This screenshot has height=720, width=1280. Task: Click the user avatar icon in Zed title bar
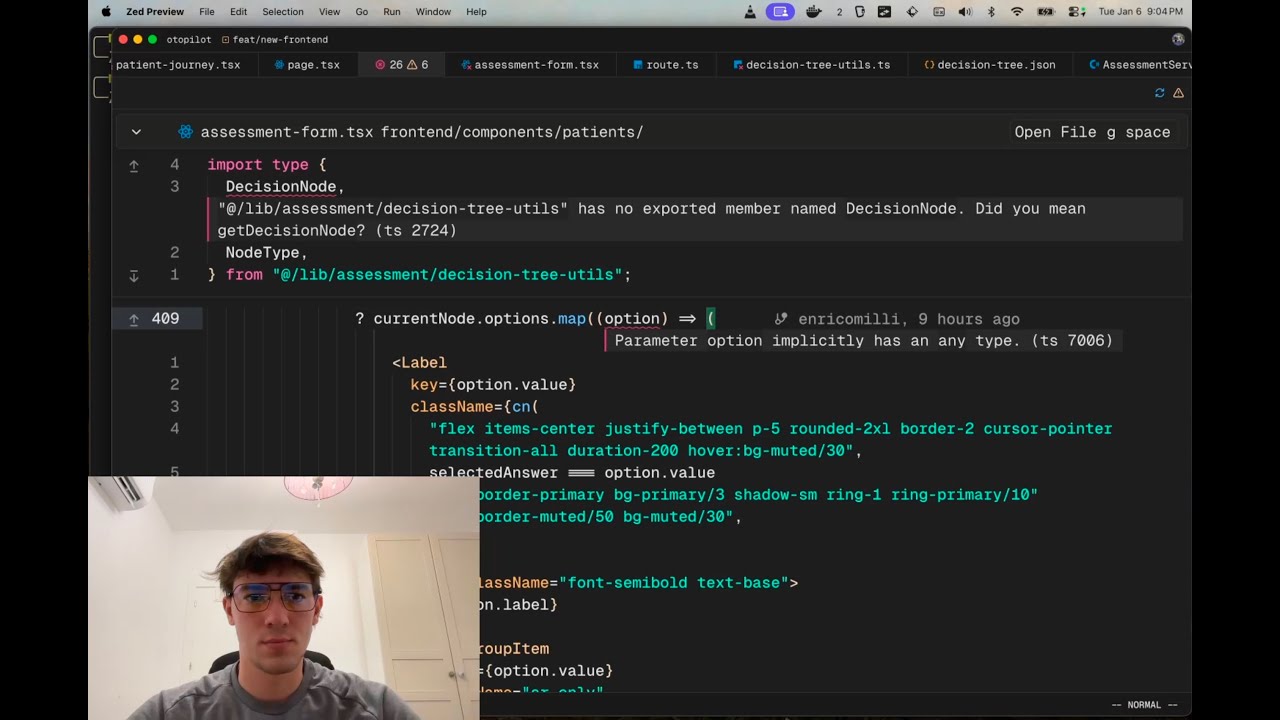point(1178,39)
